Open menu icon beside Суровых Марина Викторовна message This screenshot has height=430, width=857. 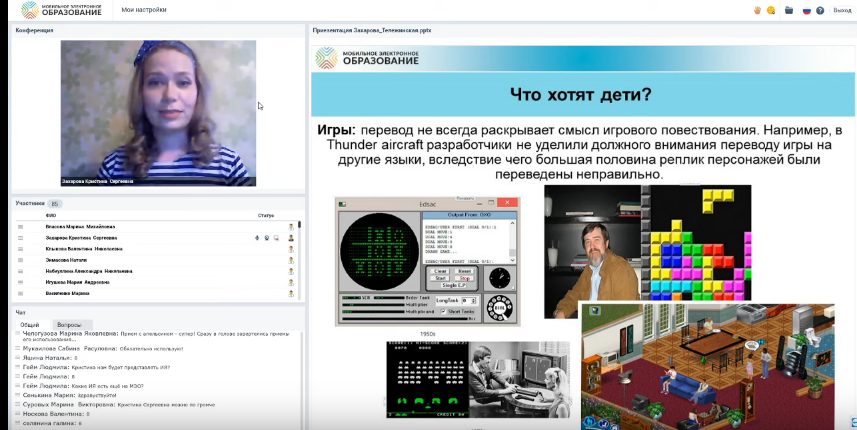coord(18,405)
